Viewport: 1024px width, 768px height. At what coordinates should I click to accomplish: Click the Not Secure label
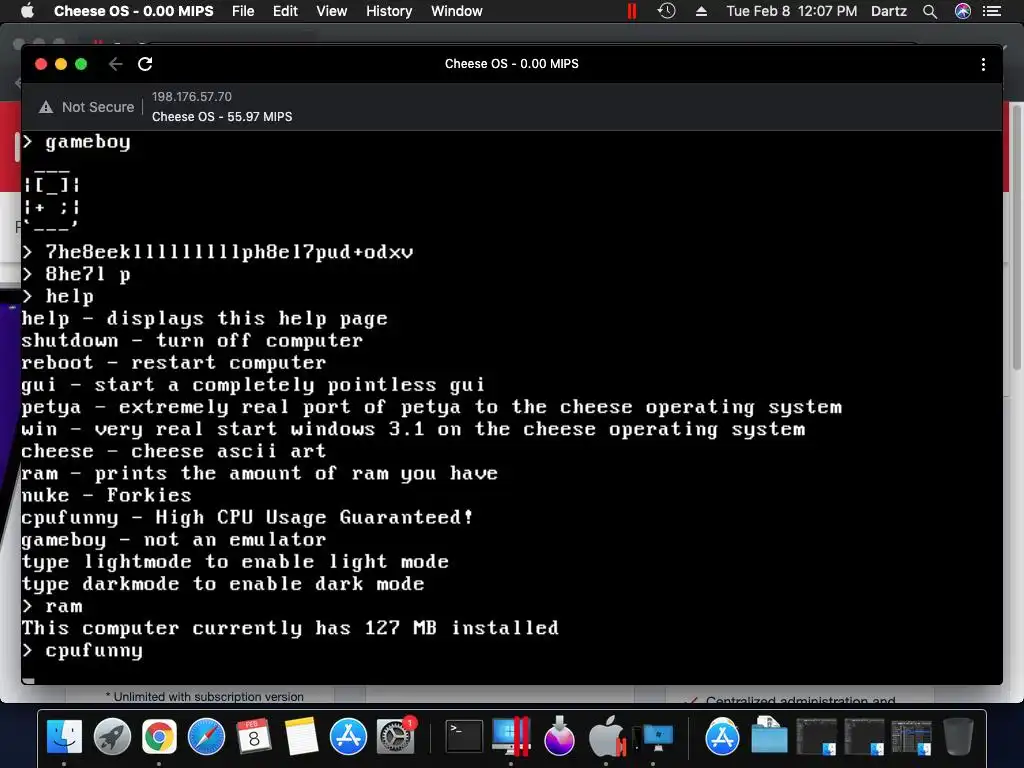pos(98,107)
